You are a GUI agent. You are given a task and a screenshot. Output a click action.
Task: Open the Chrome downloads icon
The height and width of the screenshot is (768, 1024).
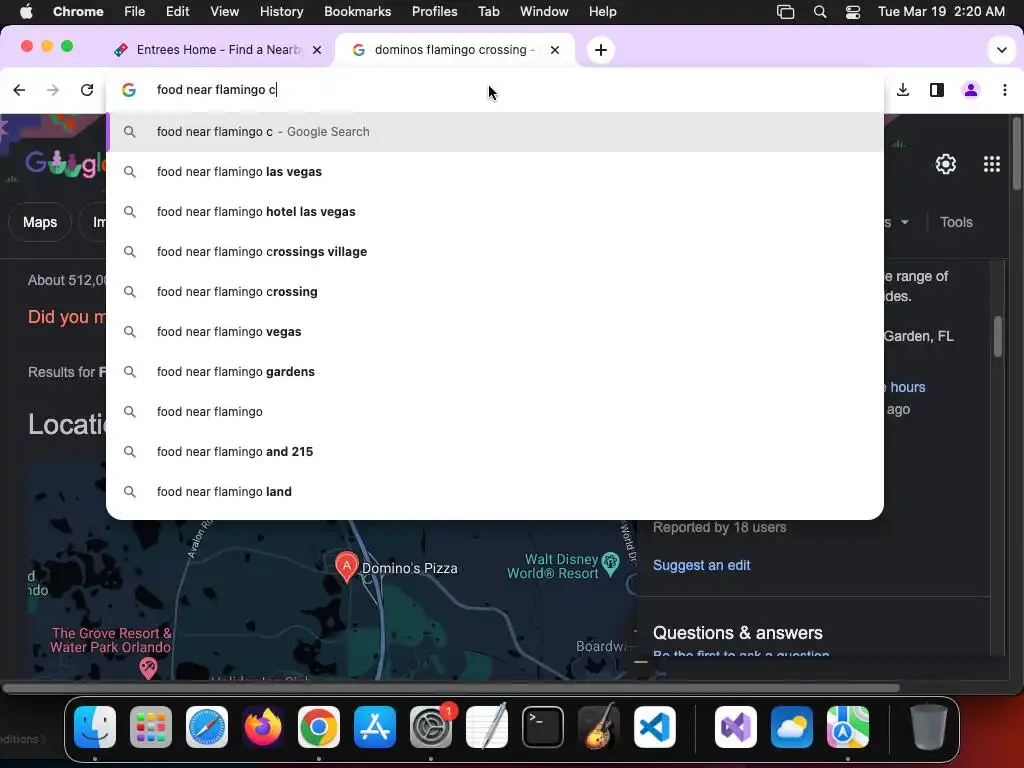click(903, 90)
